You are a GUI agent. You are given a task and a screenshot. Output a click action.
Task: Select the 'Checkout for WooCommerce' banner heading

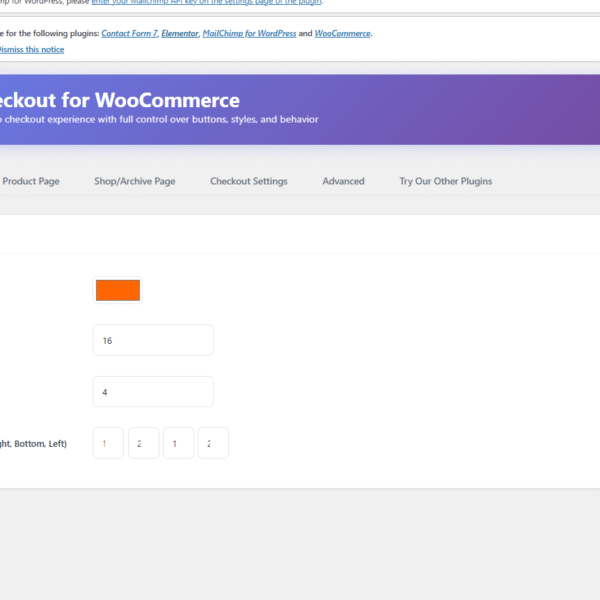pos(120,100)
